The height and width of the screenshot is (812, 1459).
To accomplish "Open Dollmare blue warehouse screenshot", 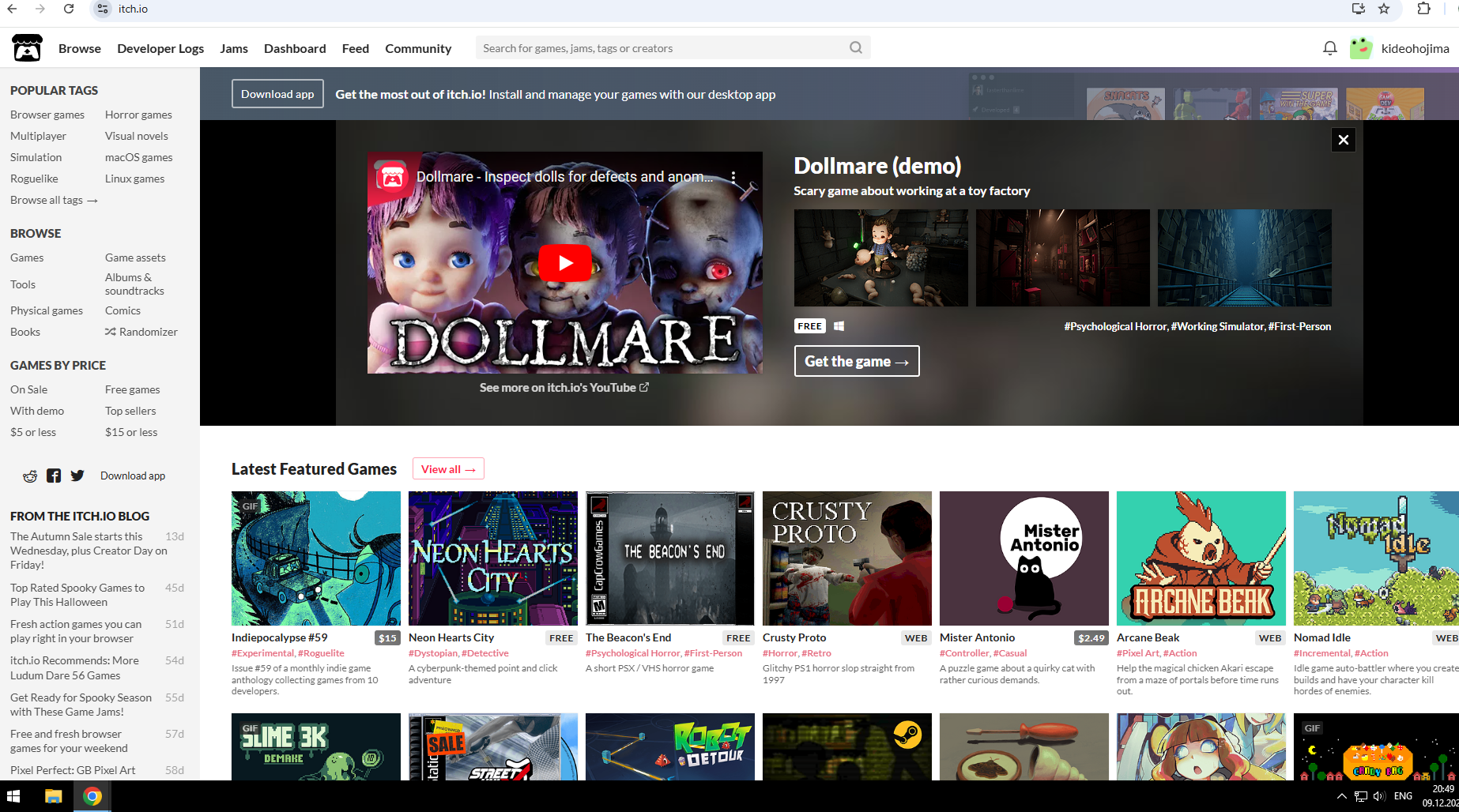I will (1245, 258).
